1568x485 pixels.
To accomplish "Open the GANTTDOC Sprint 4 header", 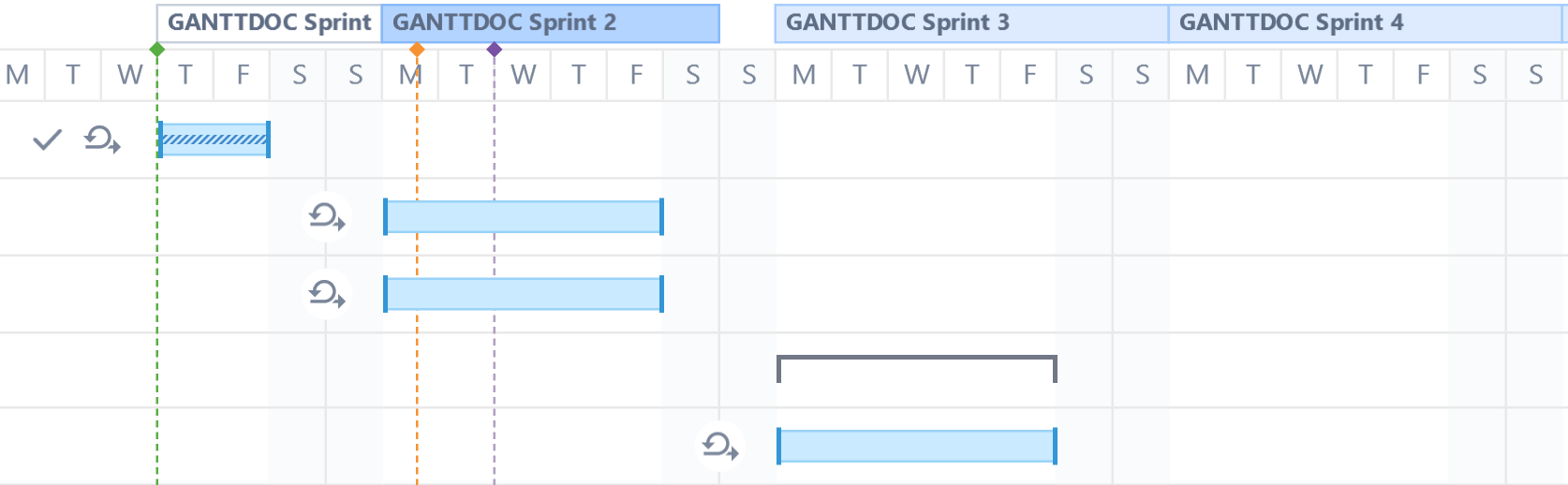I will click(1365, 23).
